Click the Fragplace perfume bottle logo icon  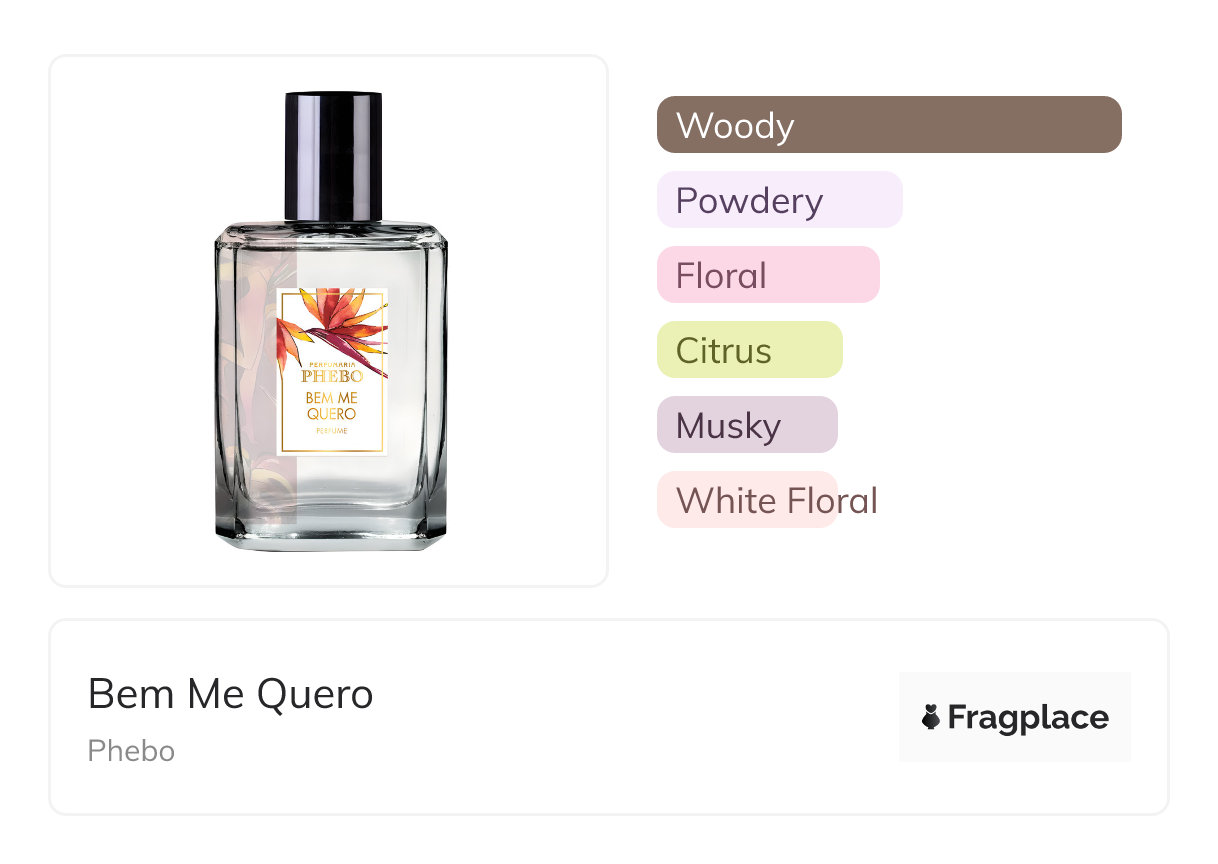pyautogui.click(x=931, y=717)
